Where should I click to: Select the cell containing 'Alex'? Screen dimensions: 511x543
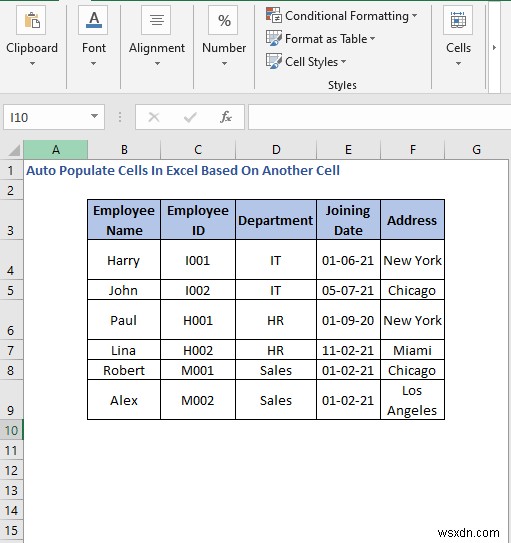point(124,400)
